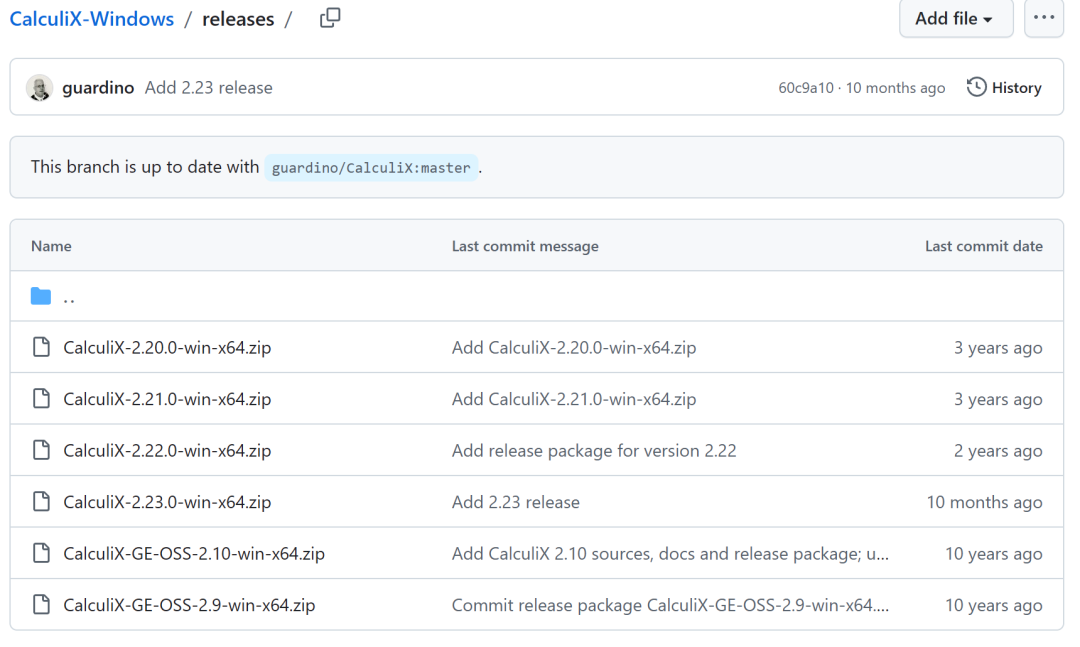
Task: Expand the Add file dropdown
Action: [955, 18]
